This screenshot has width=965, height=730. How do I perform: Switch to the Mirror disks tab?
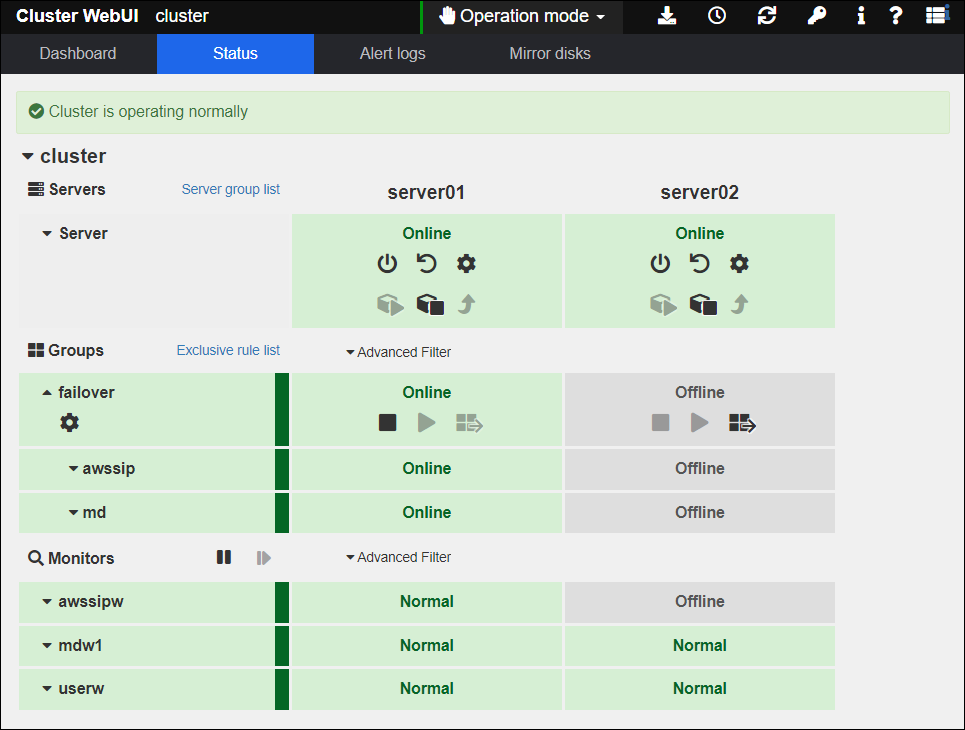click(550, 54)
